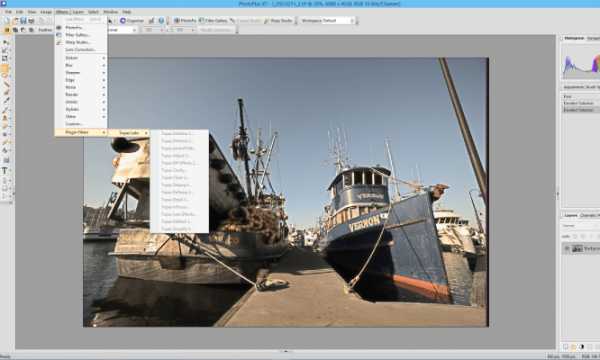Select the Text tool in left toolbar
Screen dimensions: 600x360
click(5, 171)
